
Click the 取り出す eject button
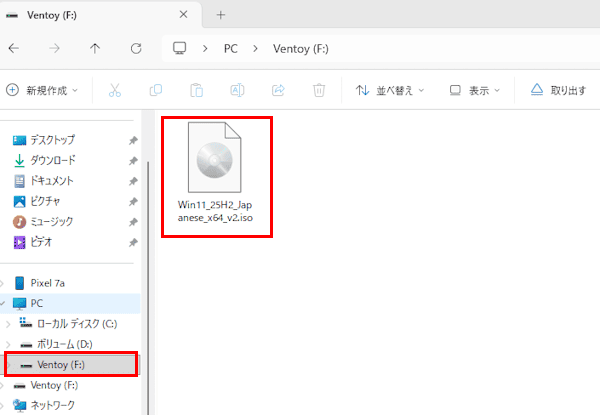(x=558, y=90)
